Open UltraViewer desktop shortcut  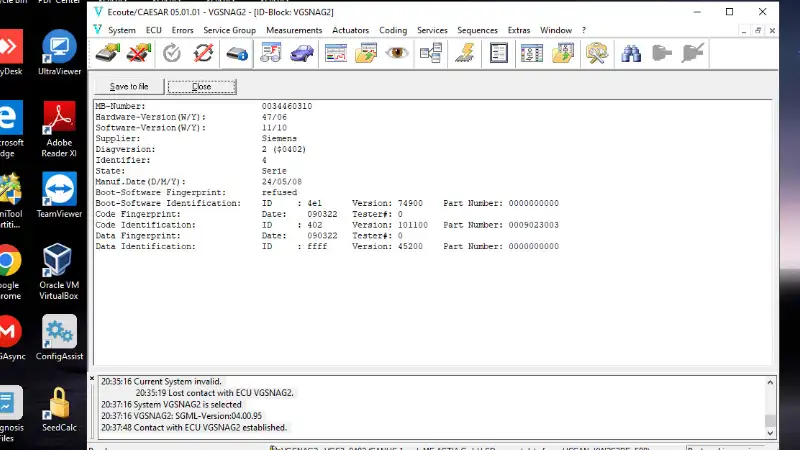click(59, 53)
